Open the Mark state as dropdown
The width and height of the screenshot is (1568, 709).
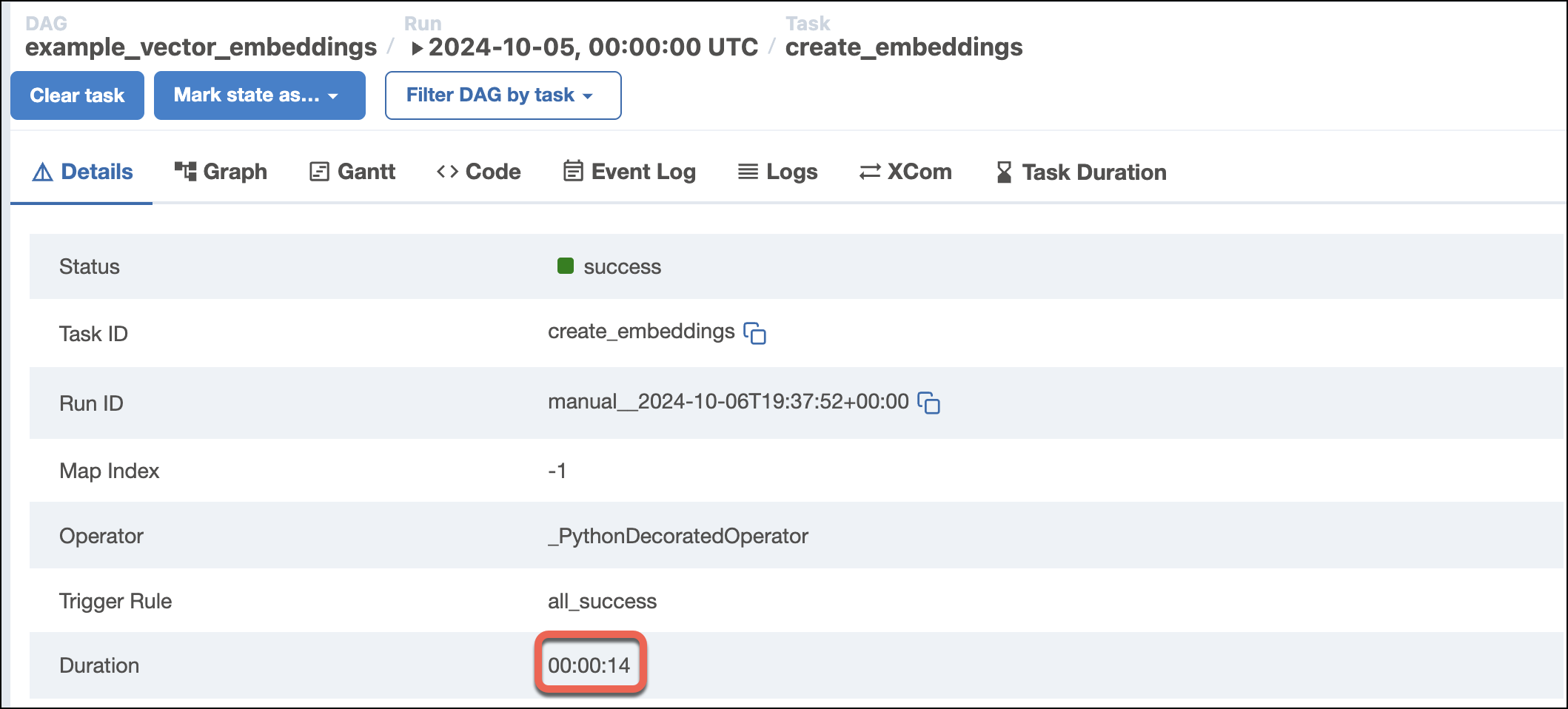coord(259,95)
